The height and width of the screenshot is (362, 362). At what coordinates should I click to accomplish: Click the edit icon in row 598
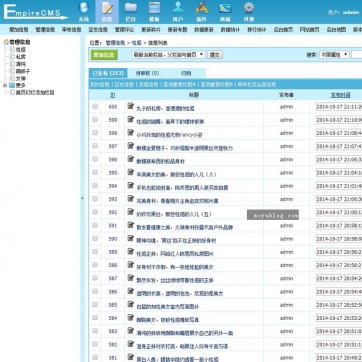pos(131,133)
